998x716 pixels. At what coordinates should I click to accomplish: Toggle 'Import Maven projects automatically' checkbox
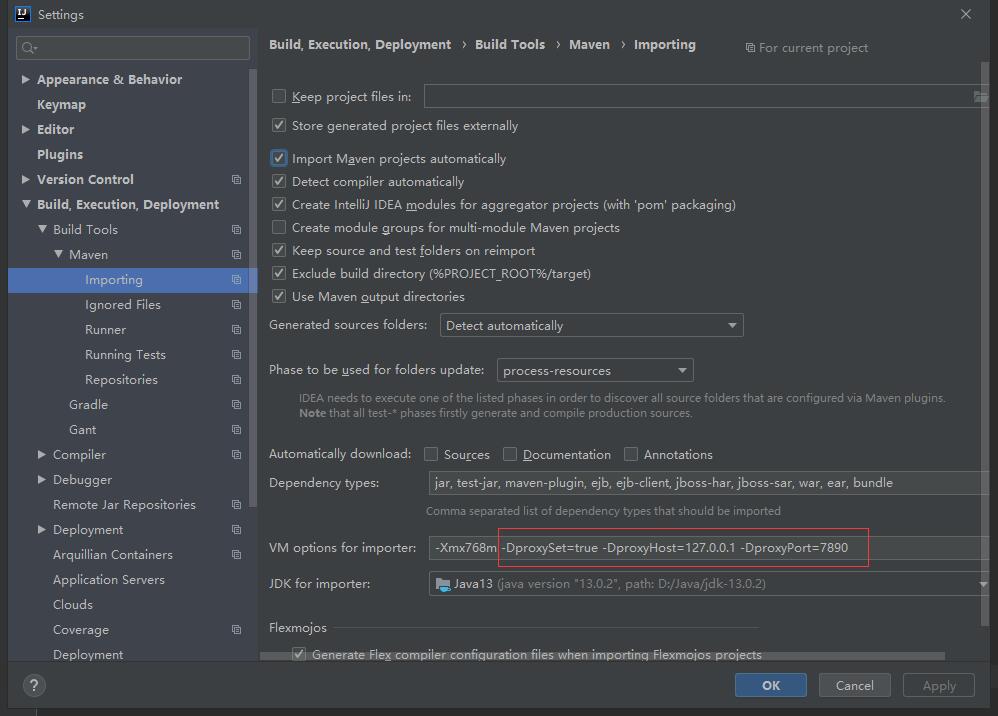pyautogui.click(x=279, y=158)
